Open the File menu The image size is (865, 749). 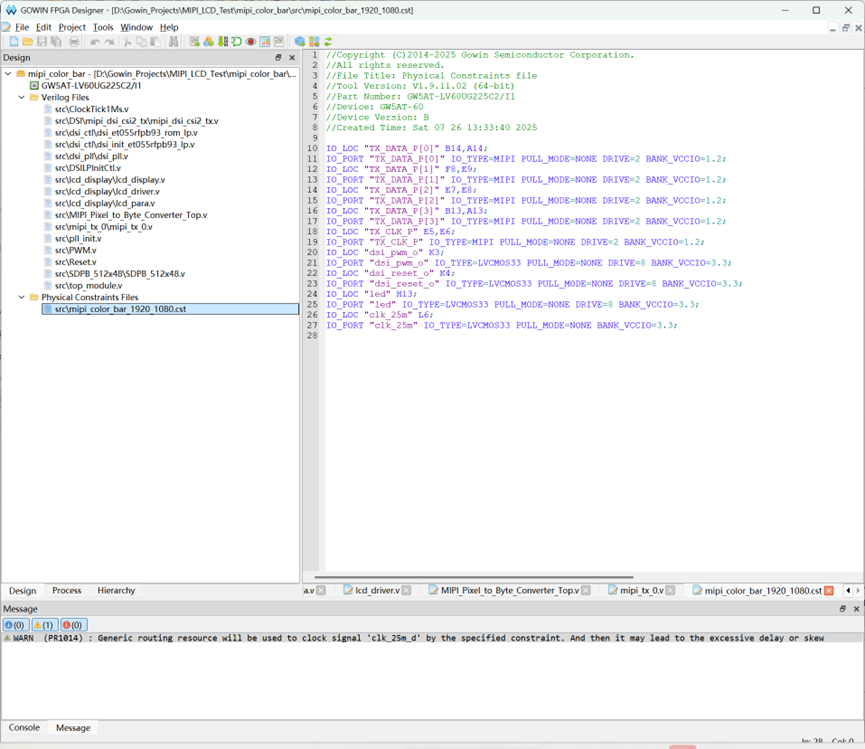pyautogui.click(x=22, y=27)
